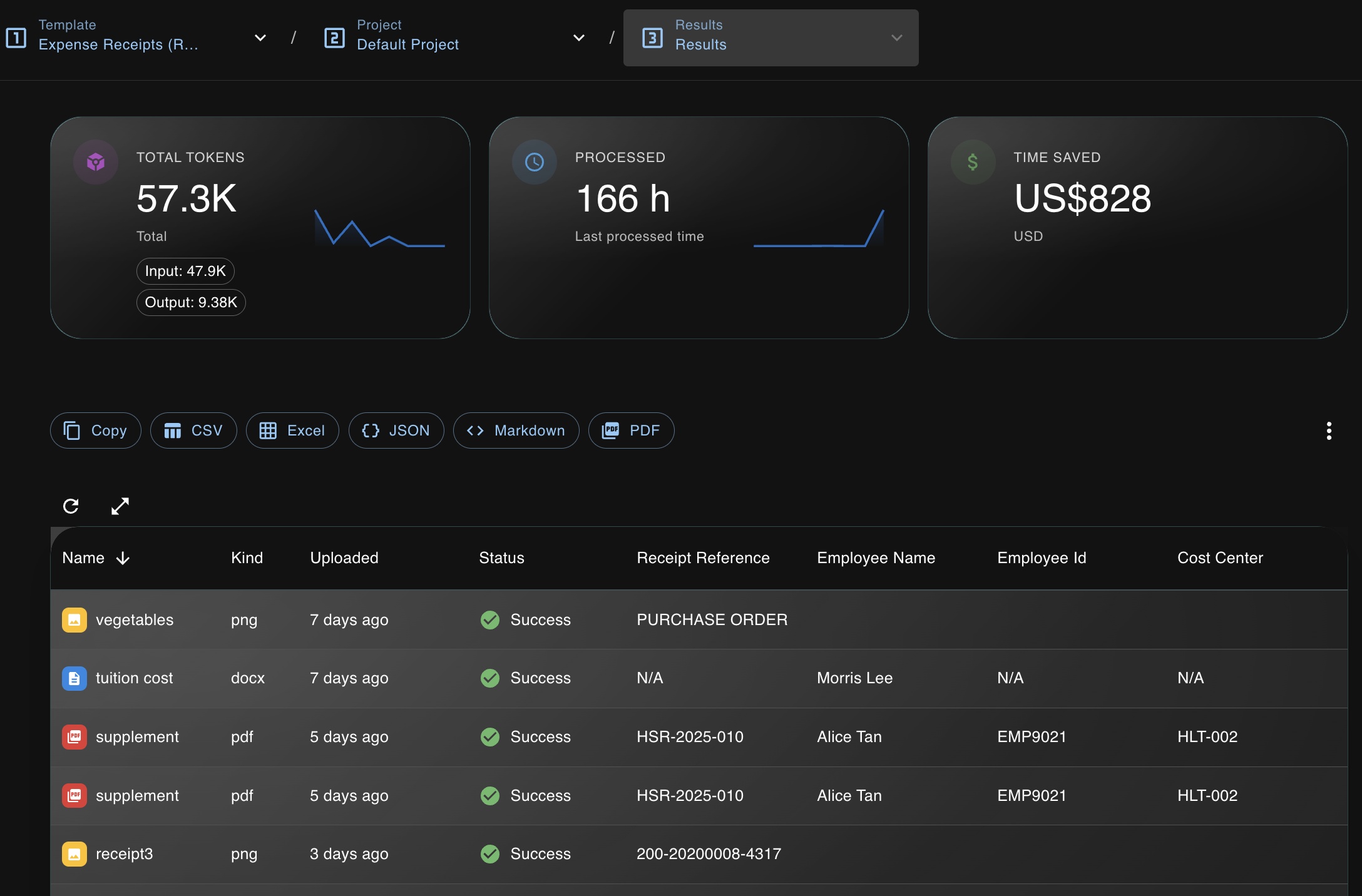Click the purple Total Tokens cube icon

(x=96, y=163)
